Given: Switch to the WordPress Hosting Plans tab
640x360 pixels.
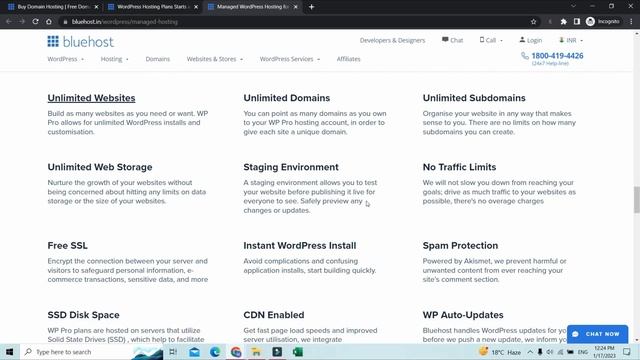Looking at the screenshot, I should pyautogui.click(x=152, y=7).
